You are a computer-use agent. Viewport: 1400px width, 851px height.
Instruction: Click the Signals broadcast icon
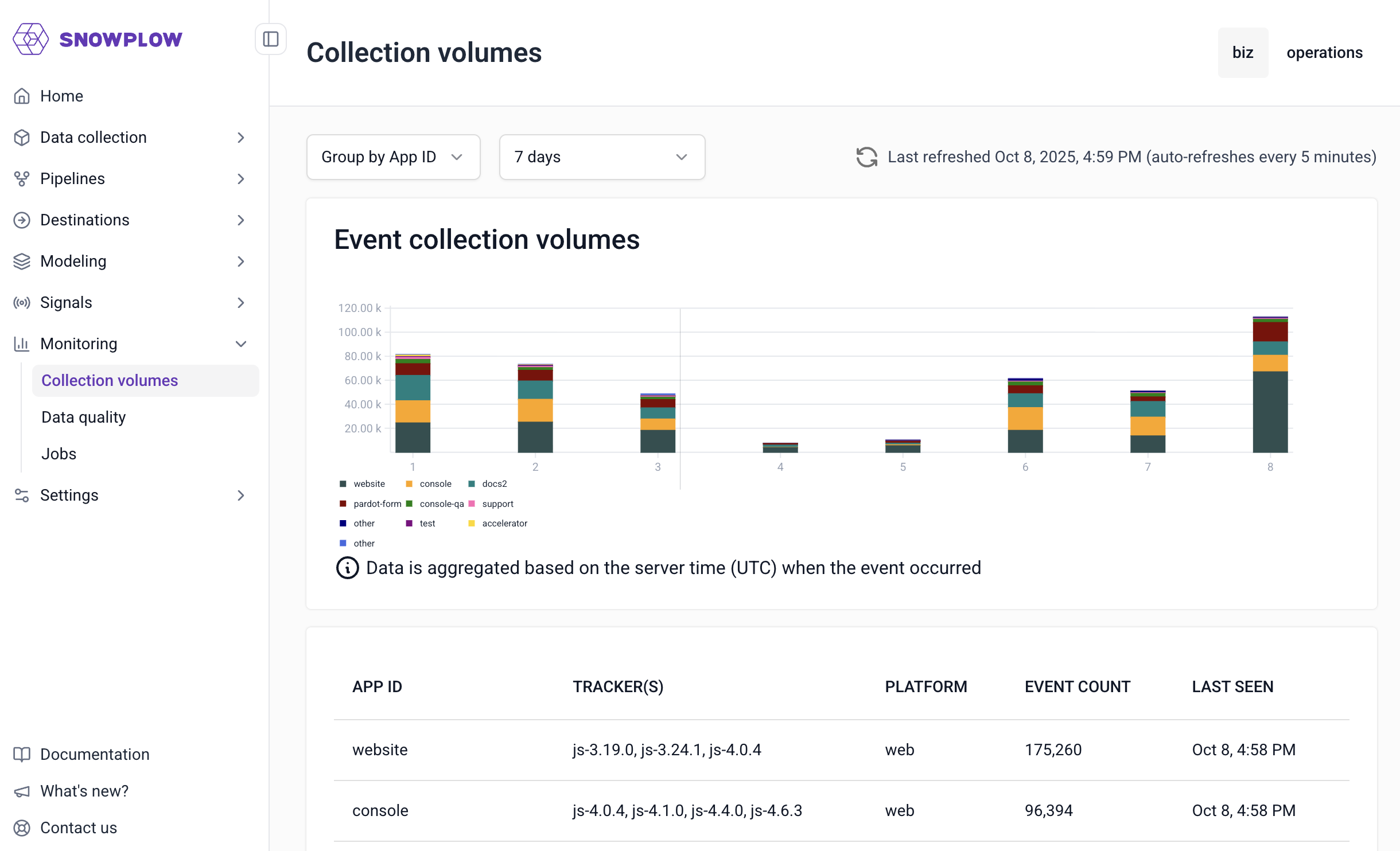pos(22,303)
